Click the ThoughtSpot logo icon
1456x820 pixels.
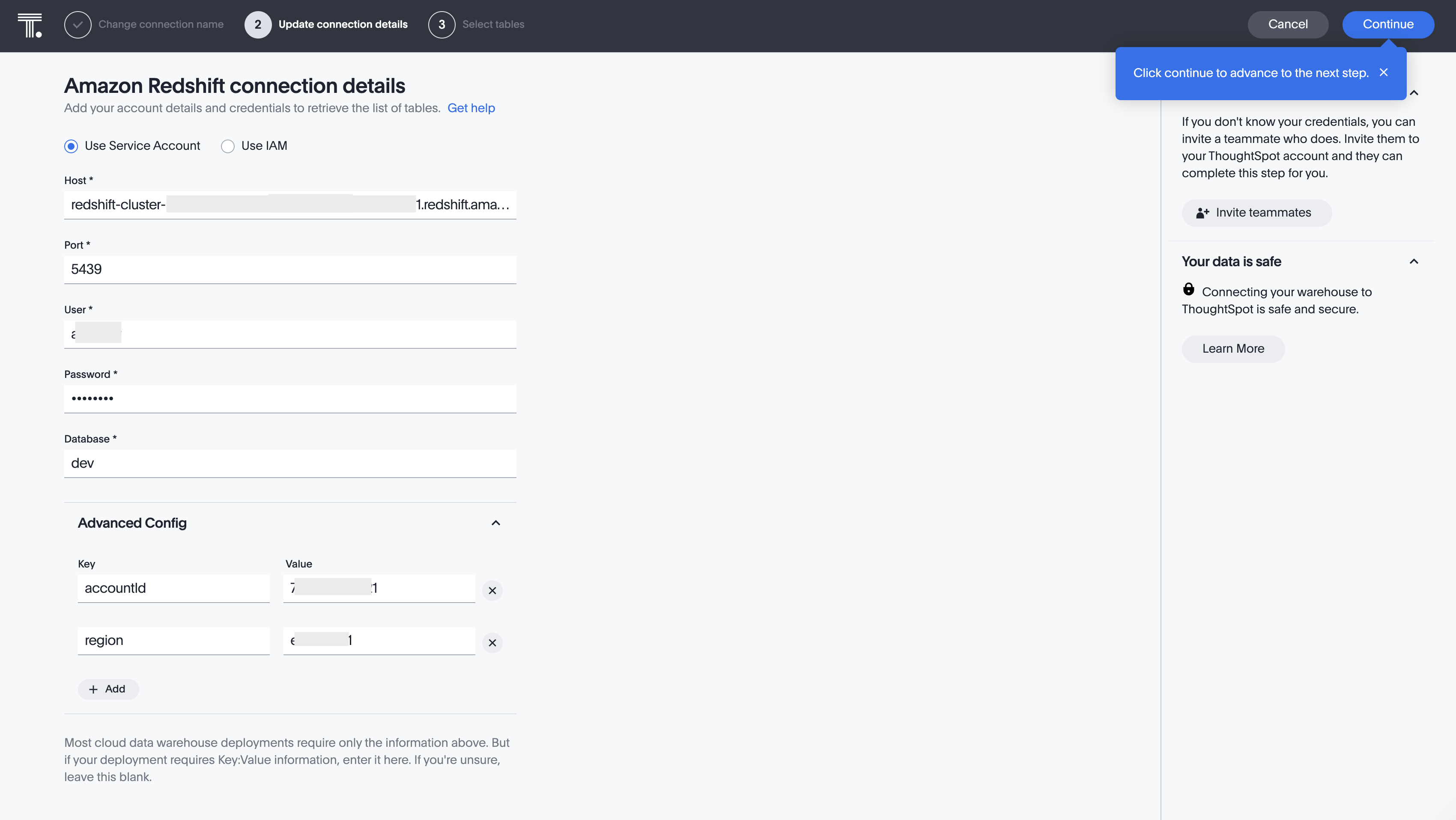tap(30, 25)
